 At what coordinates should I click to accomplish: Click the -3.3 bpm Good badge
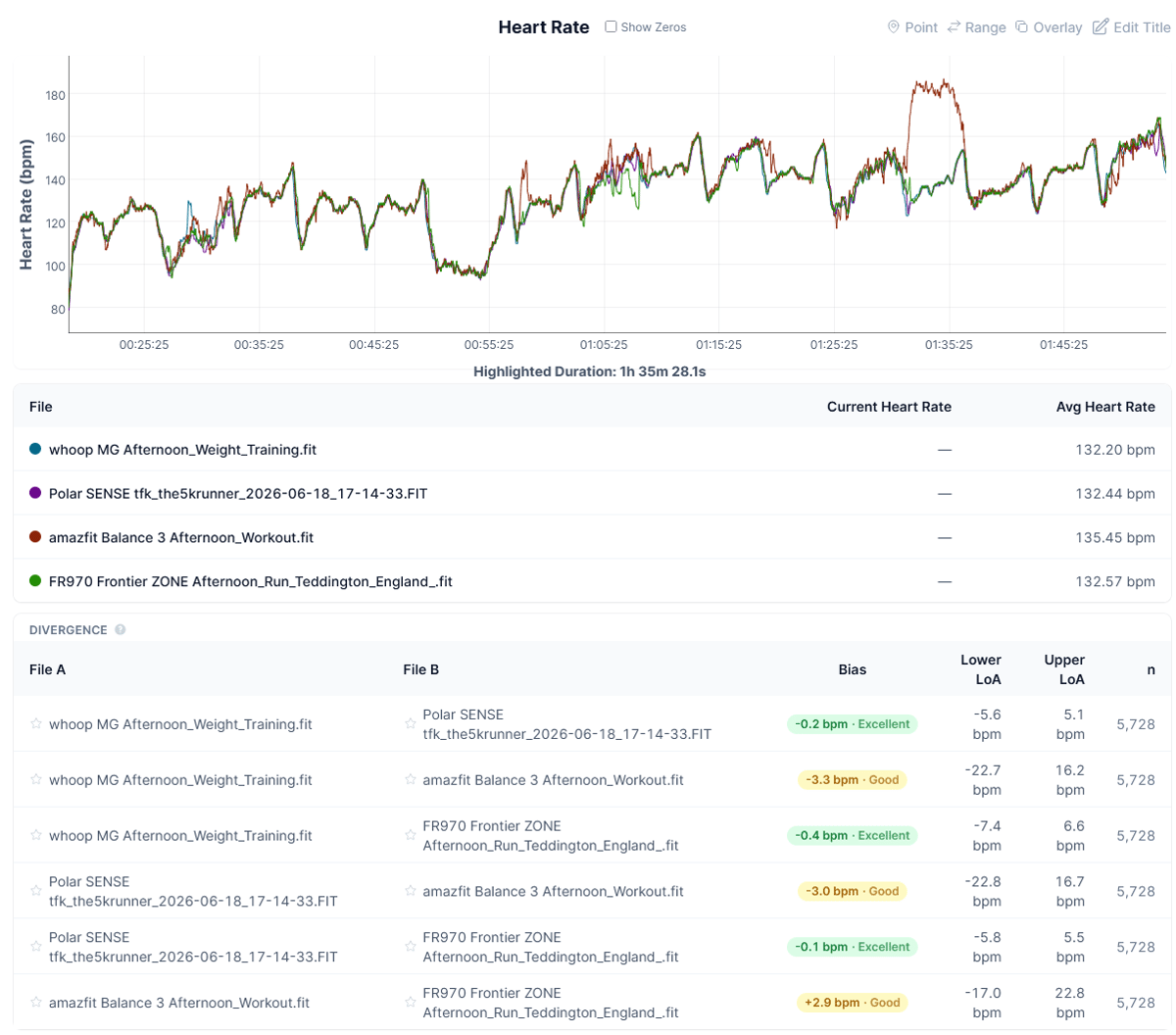852,780
